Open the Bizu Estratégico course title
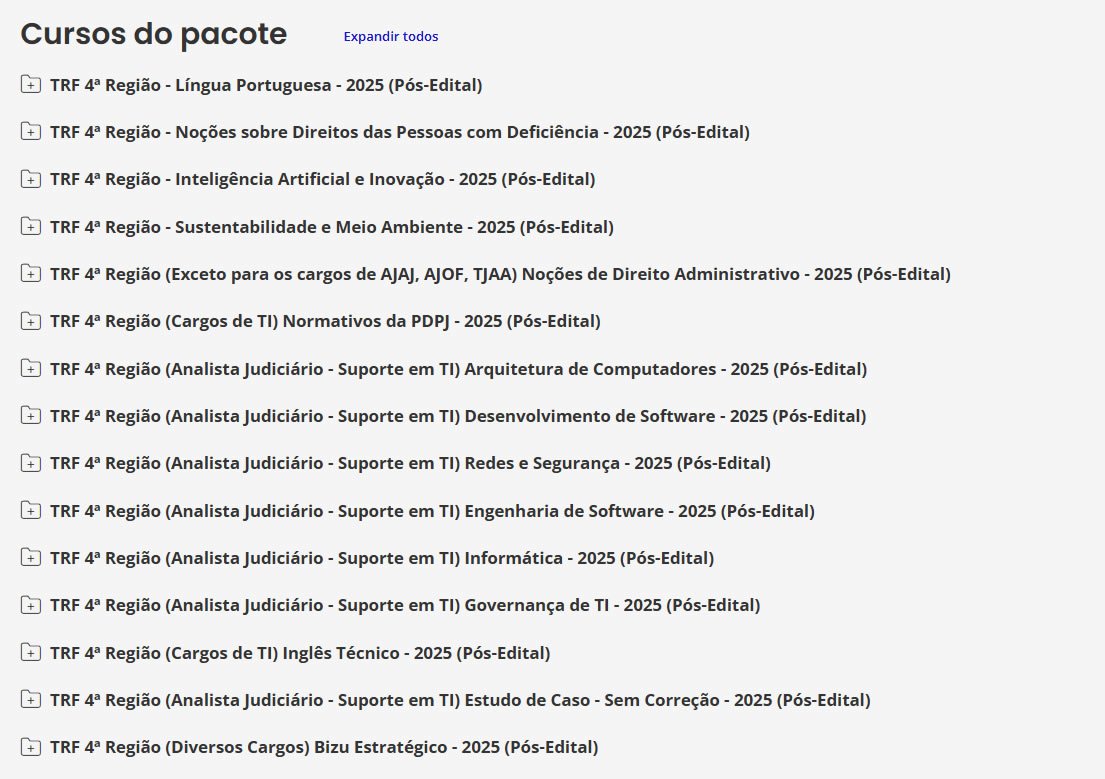The width and height of the screenshot is (1105, 779). pyautogui.click(x=324, y=747)
